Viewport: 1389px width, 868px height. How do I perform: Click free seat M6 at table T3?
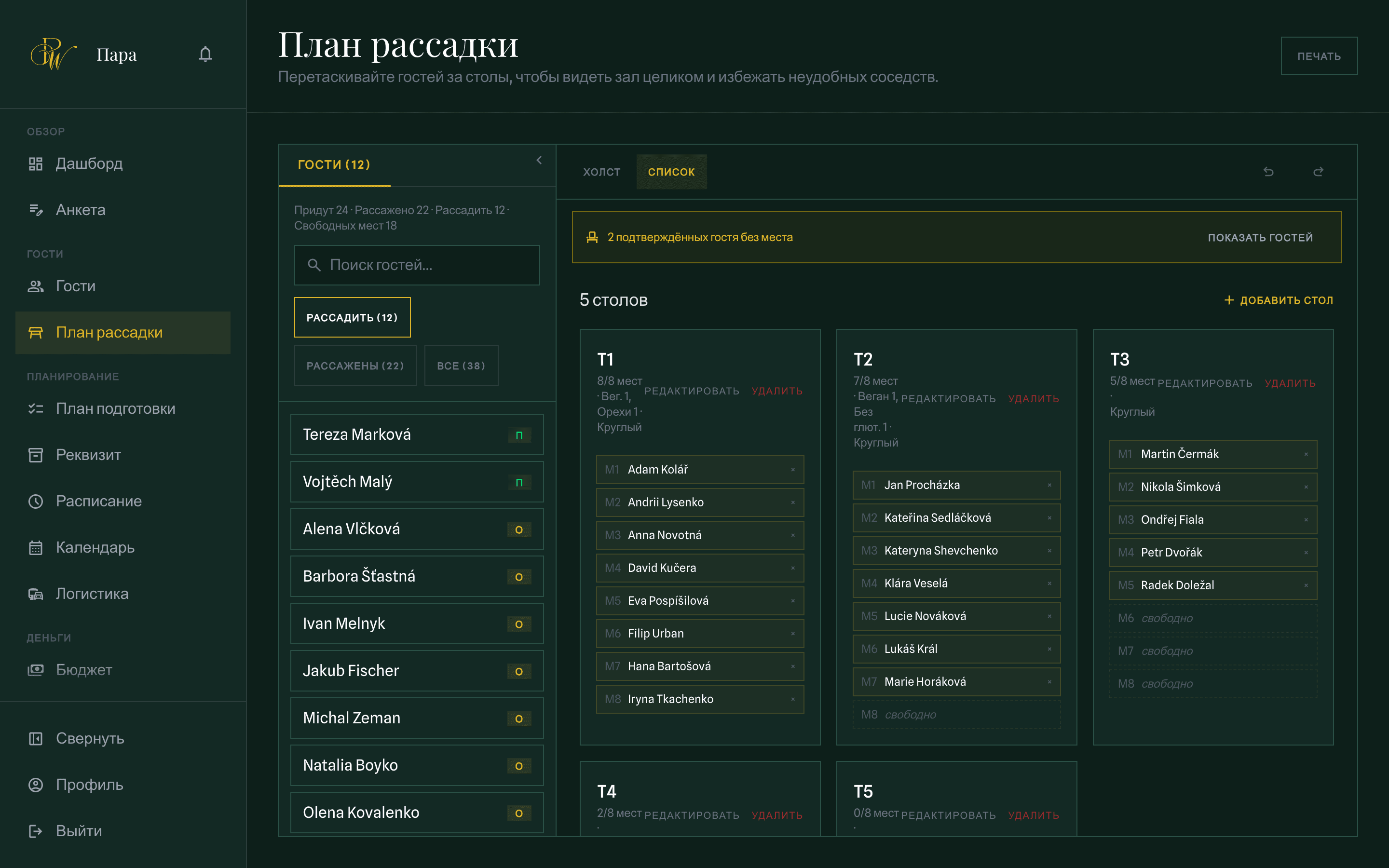pos(1213,618)
